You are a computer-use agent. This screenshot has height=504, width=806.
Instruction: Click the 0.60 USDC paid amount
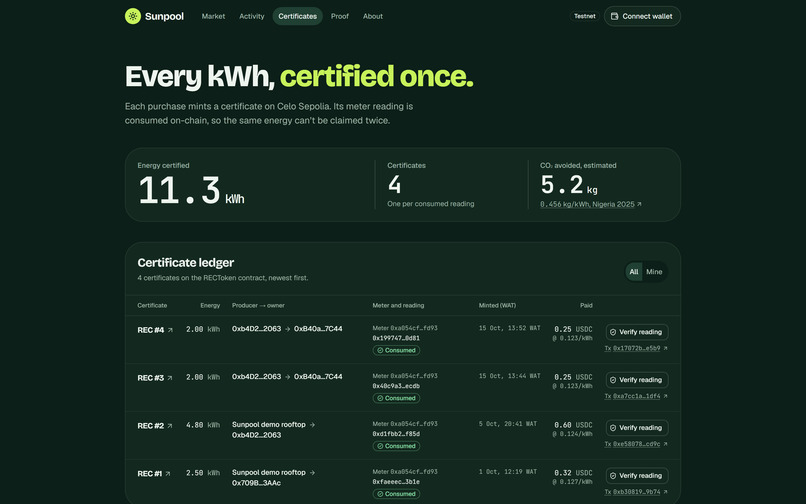[x=573, y=425]
